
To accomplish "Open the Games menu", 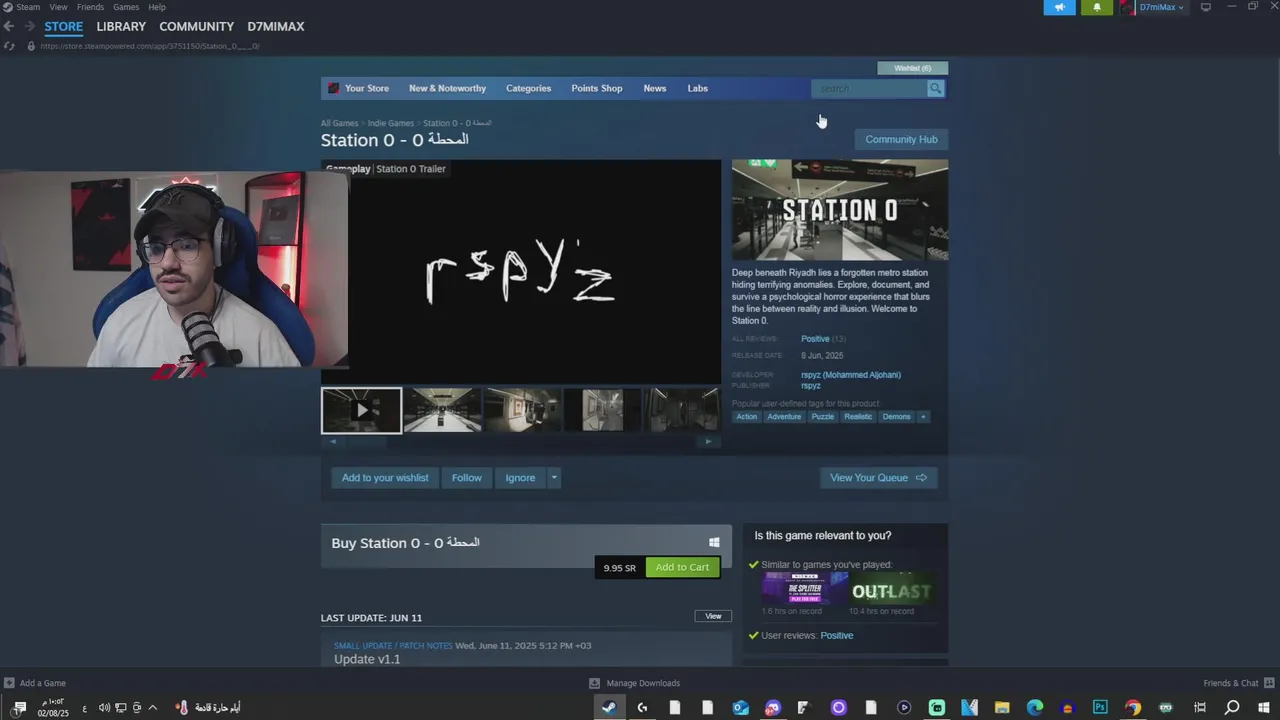I will (126, 7).
